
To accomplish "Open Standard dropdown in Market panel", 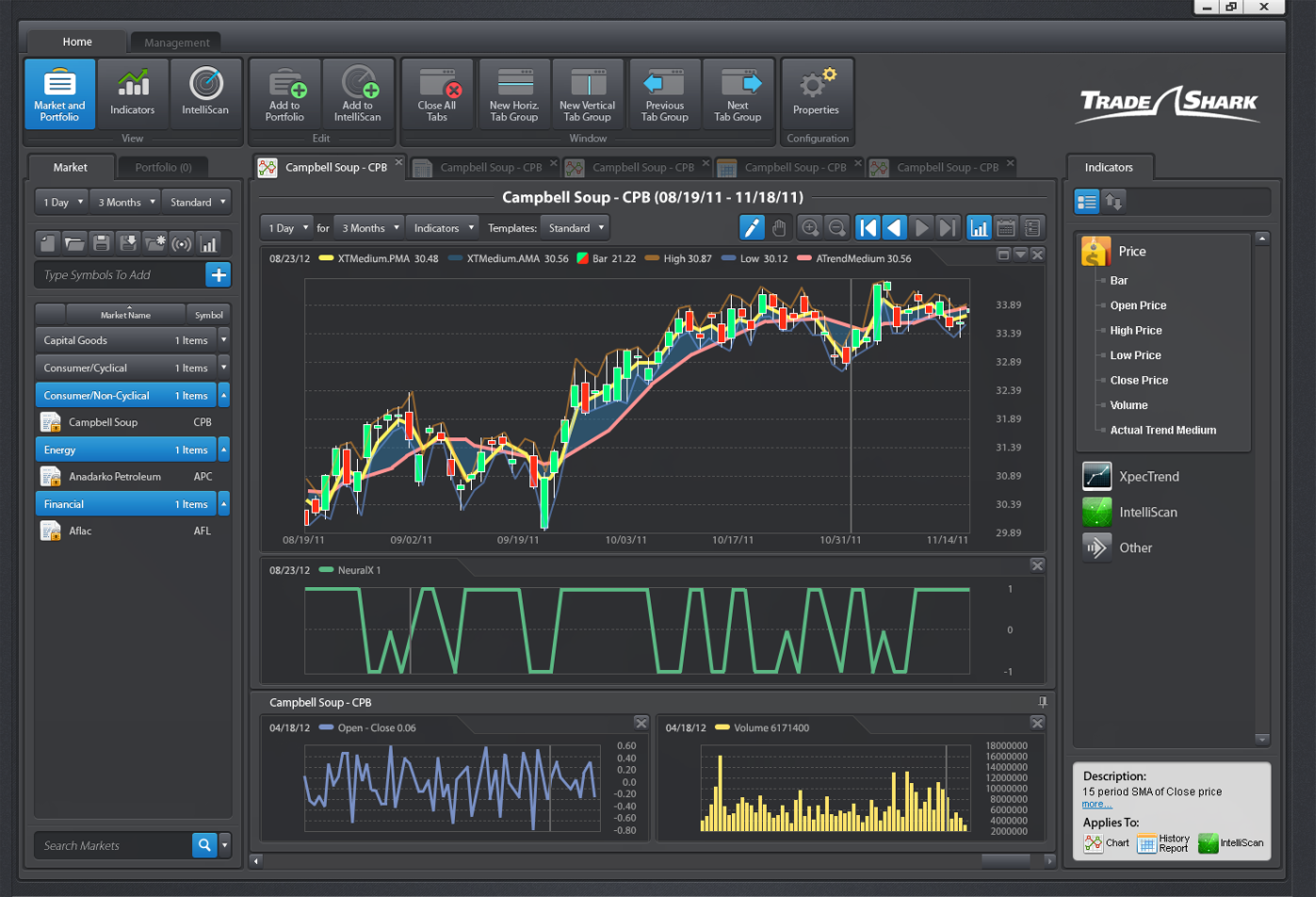I will 197,202.
